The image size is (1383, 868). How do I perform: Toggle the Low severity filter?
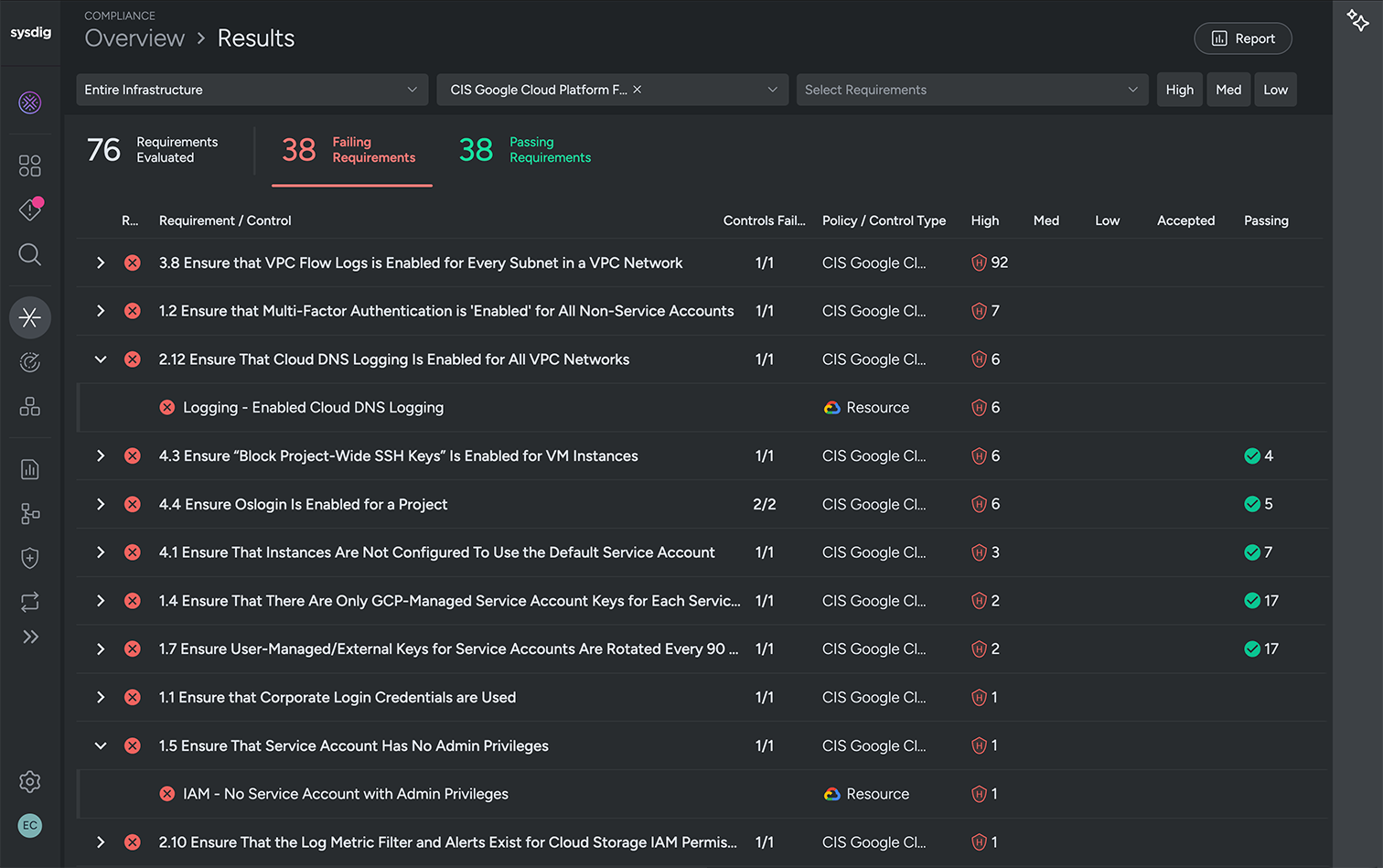(1275, 90)
